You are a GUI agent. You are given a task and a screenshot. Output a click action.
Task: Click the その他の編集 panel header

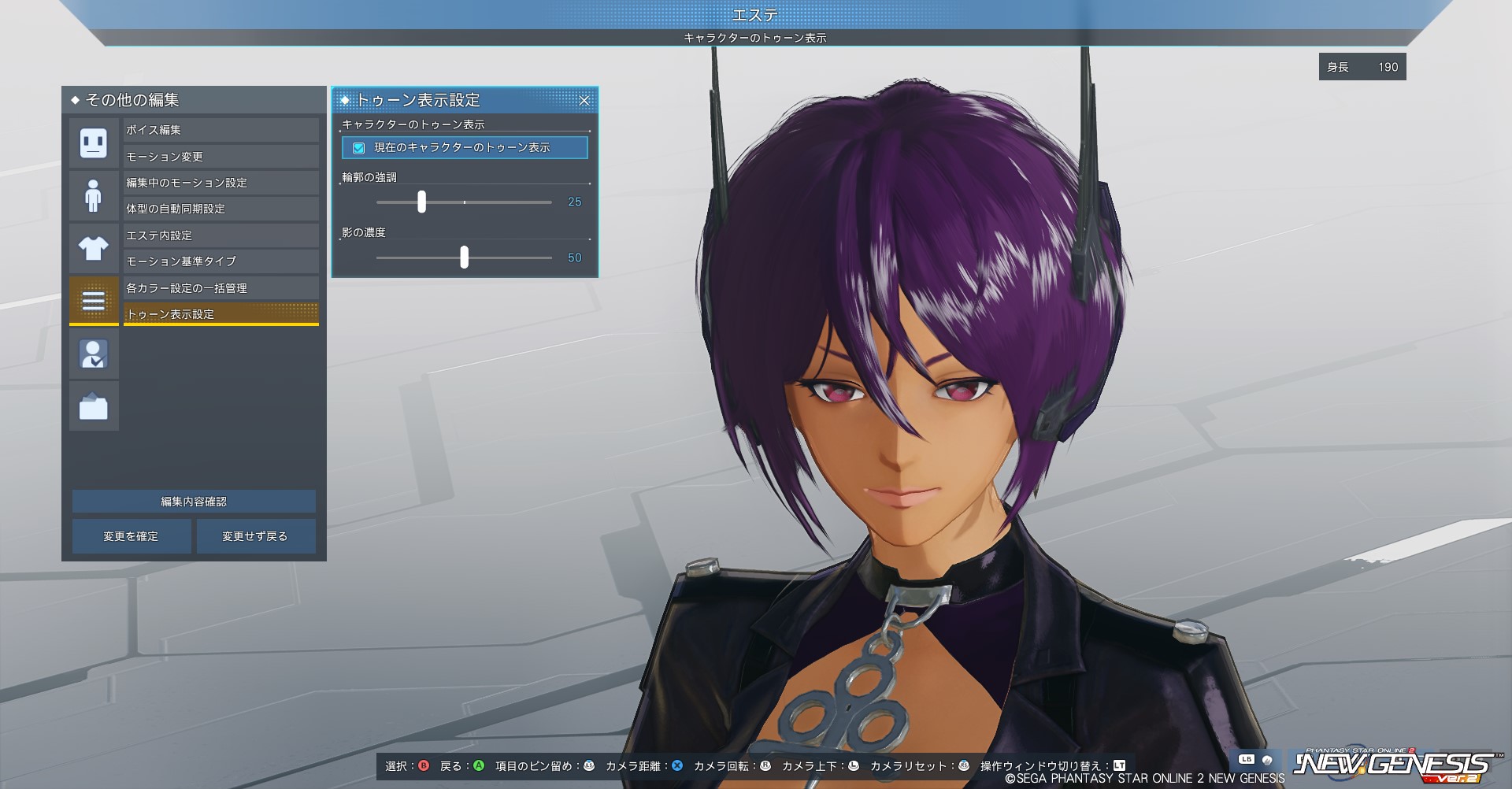point(194,100)
